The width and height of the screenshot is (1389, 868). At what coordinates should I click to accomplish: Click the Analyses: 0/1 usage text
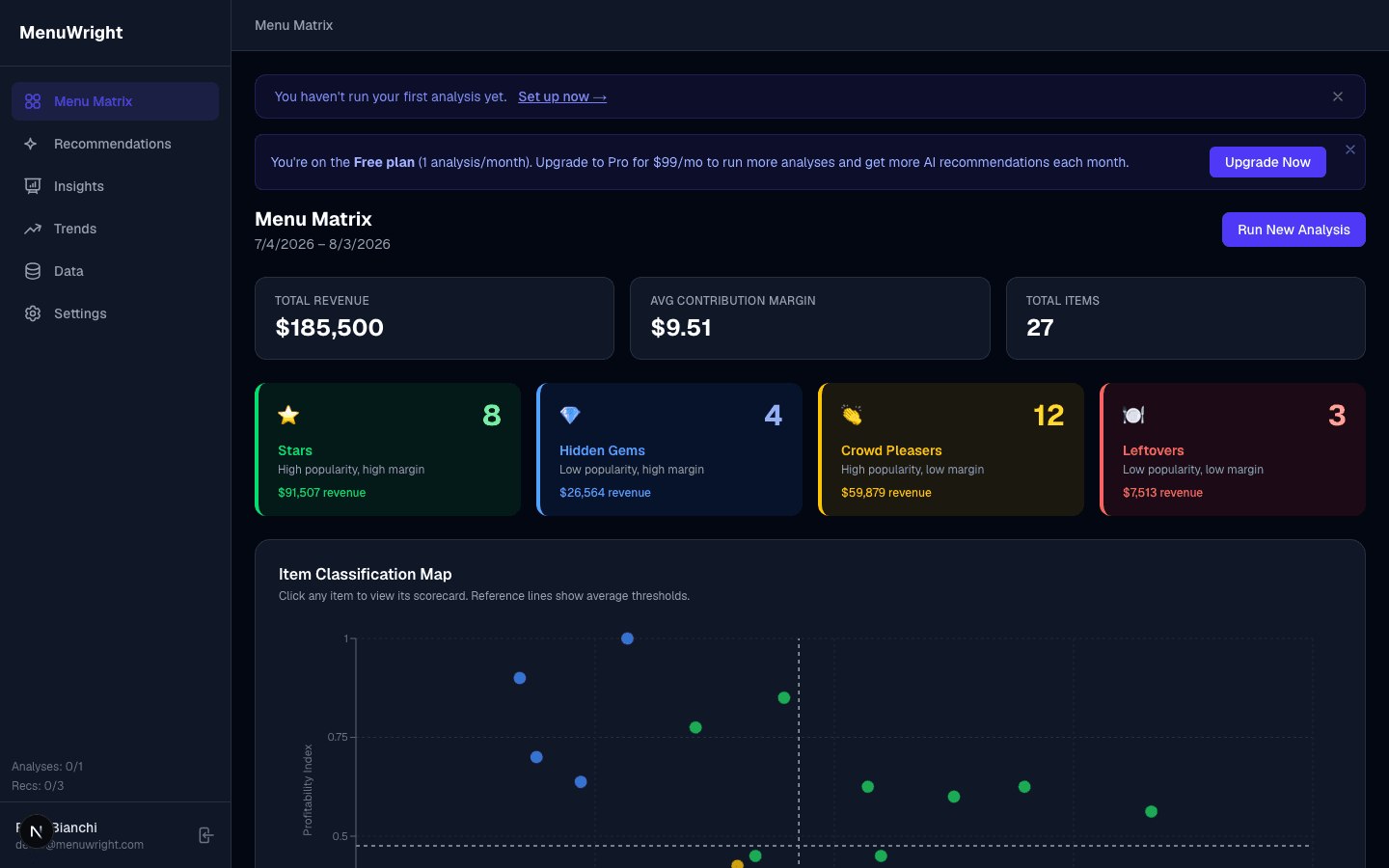pos(47,767)
